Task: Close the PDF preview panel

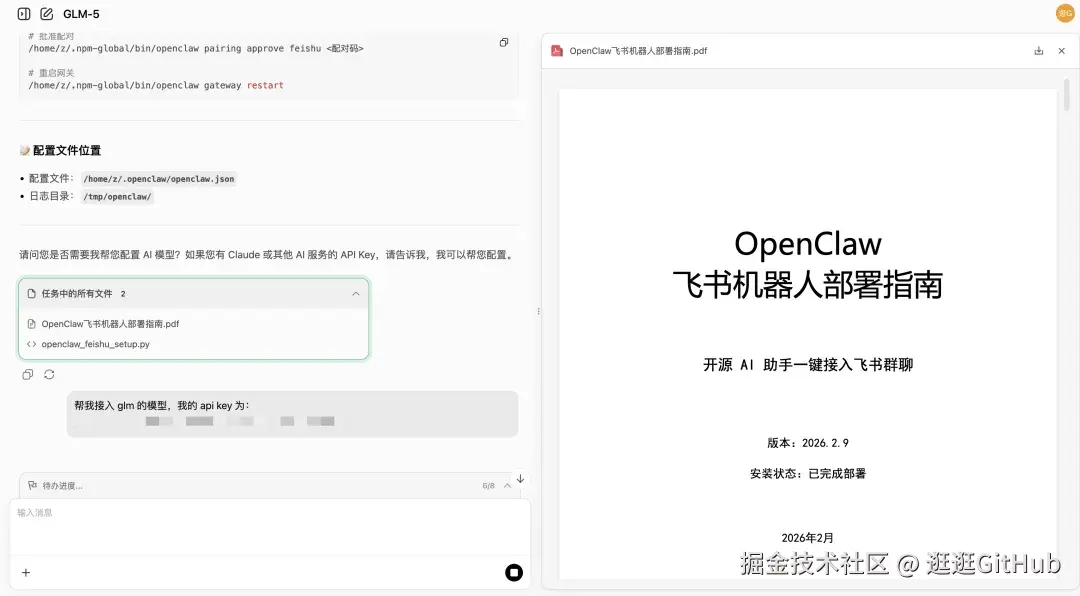Action: coord(1061,51)
